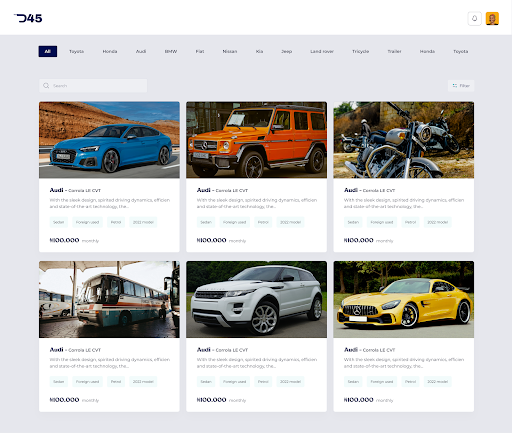Screen dimensions: 512x433
Task: Click 2022 model tag on white Range Rover card
Action: [x=290, y=381]
